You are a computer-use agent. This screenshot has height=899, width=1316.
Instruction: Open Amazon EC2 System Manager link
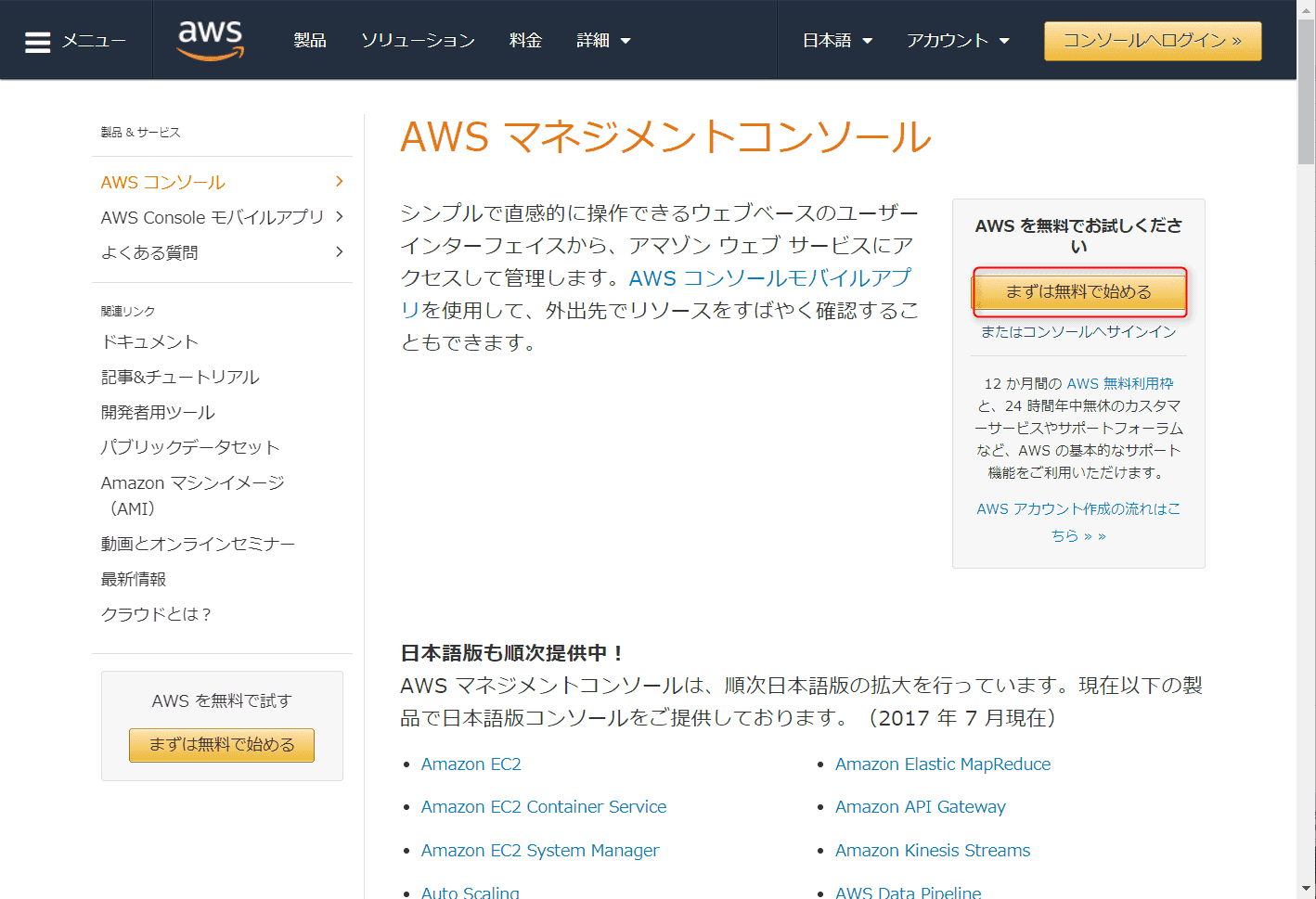click(540, 851)
